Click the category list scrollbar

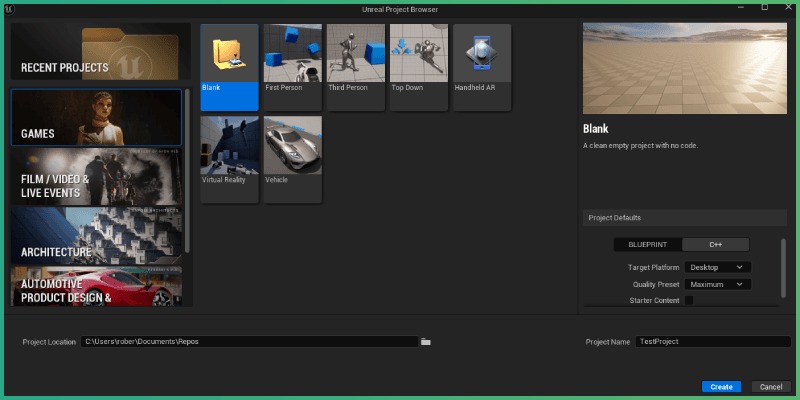click(x=187, y=171)
